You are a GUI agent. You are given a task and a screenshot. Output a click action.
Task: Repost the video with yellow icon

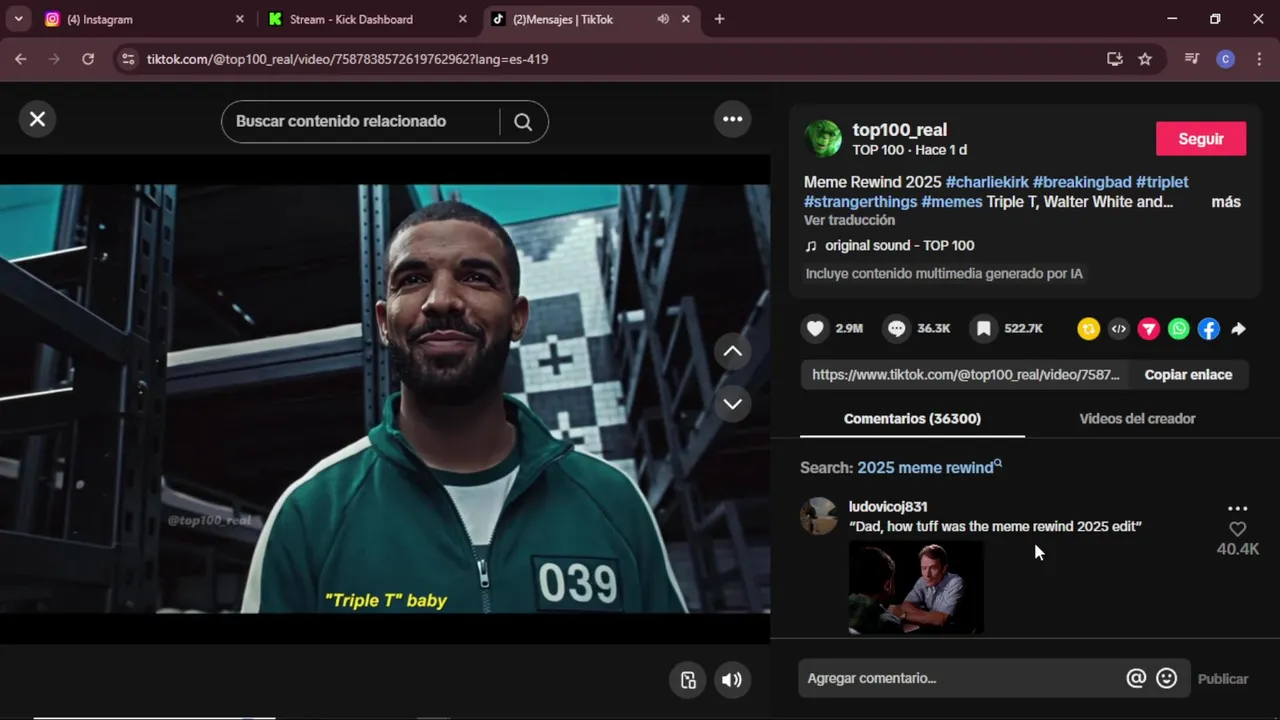pos(1088,329)
